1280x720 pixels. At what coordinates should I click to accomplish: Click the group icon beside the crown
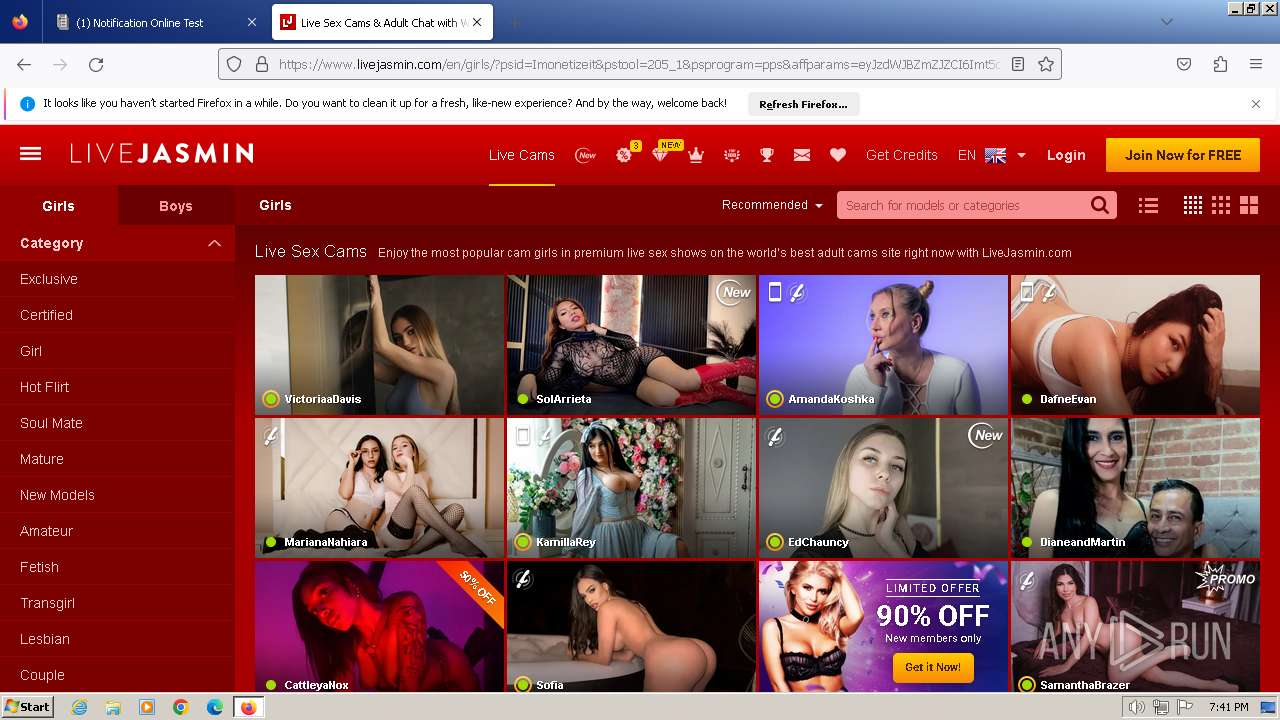732,155
